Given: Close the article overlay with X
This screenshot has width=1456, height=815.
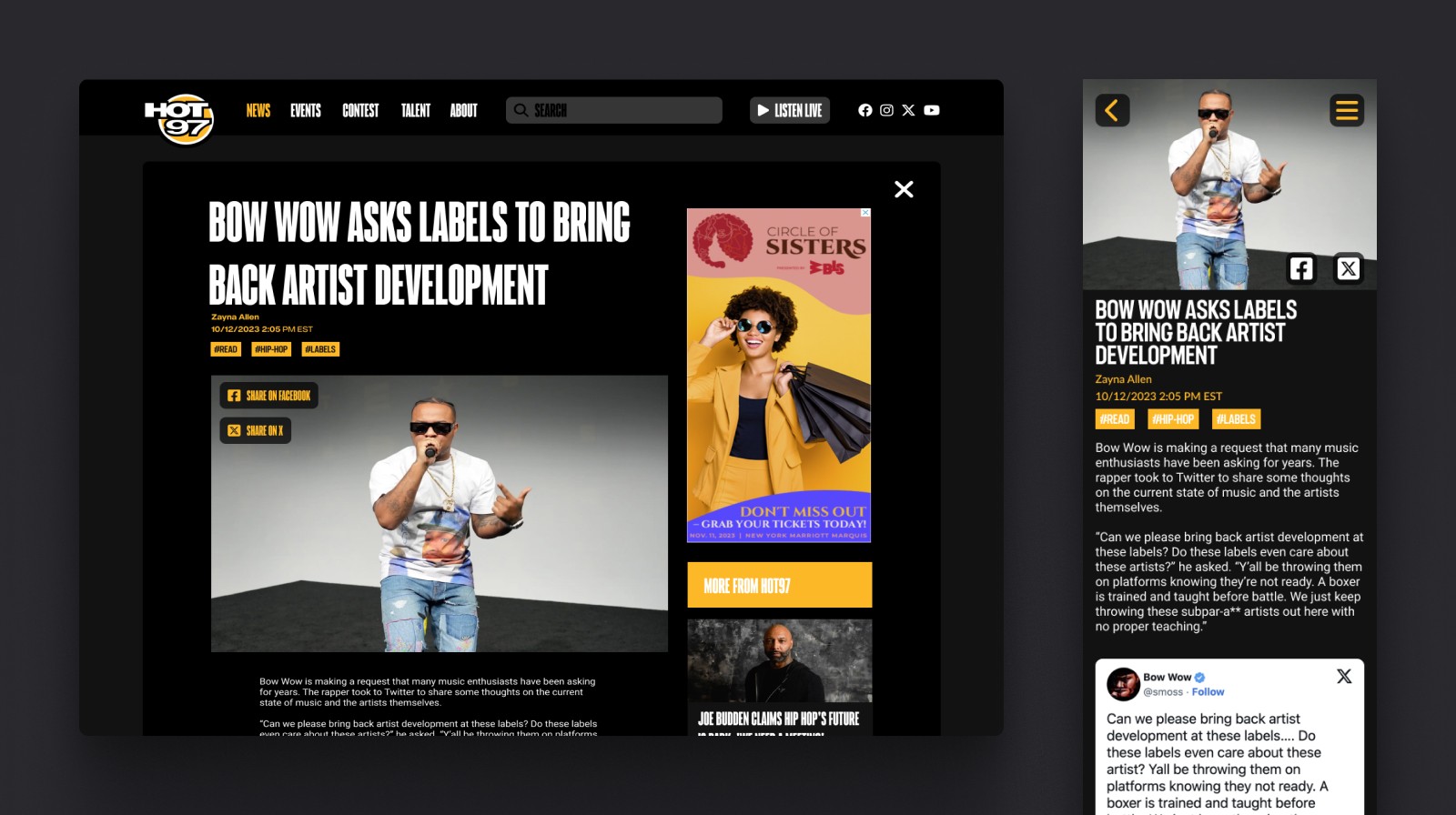Looking at the screenshot, I should tap(904, 189).
